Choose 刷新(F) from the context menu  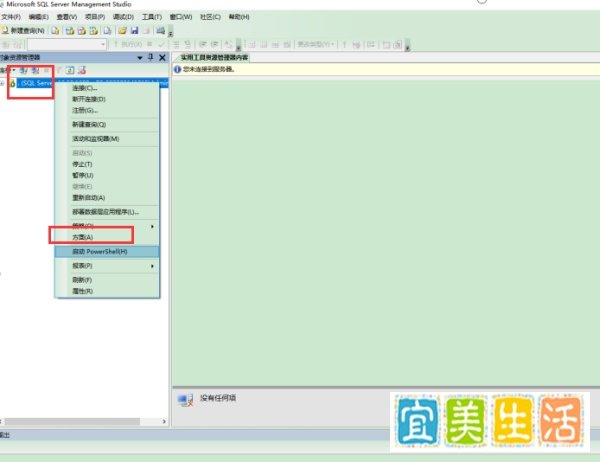(x=107, y=280)
